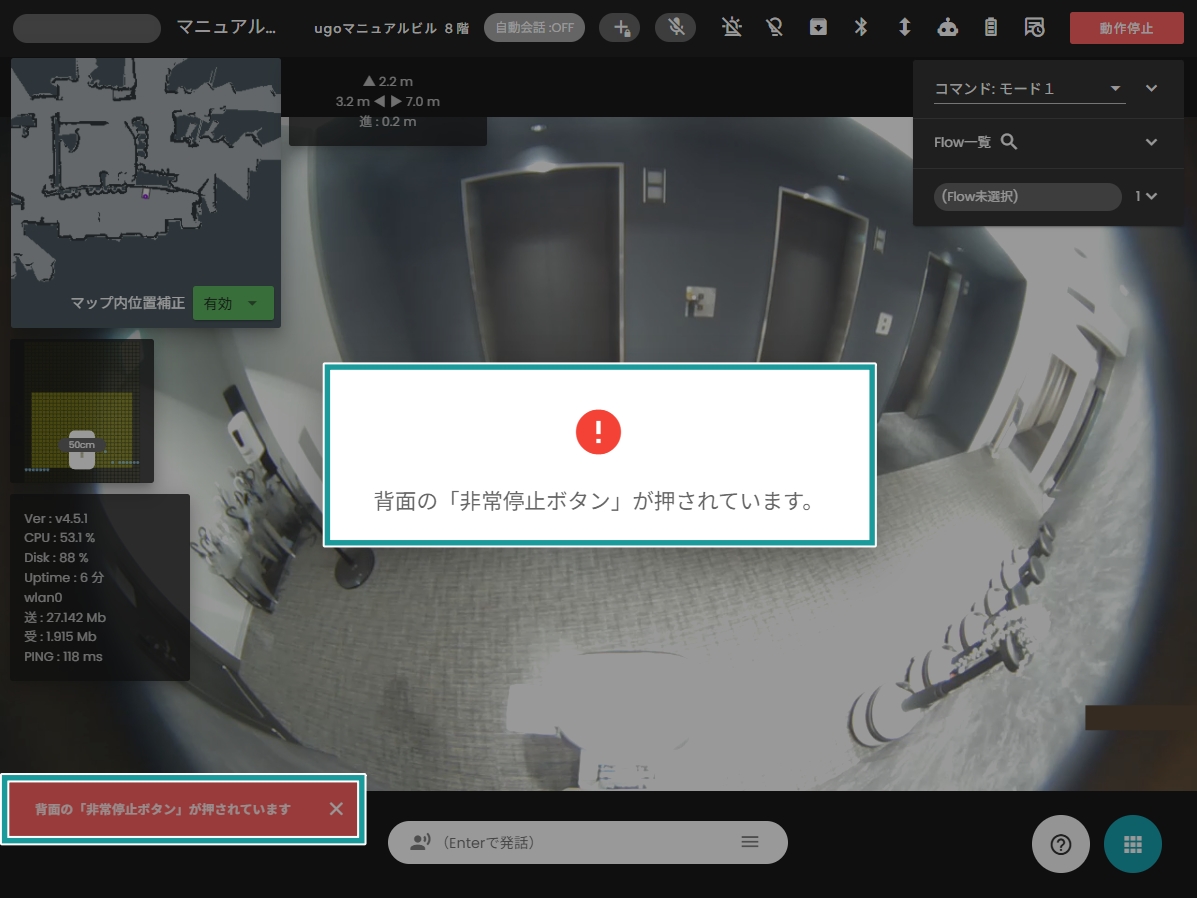Open Bluetooth settings icon

click(861, 27)
